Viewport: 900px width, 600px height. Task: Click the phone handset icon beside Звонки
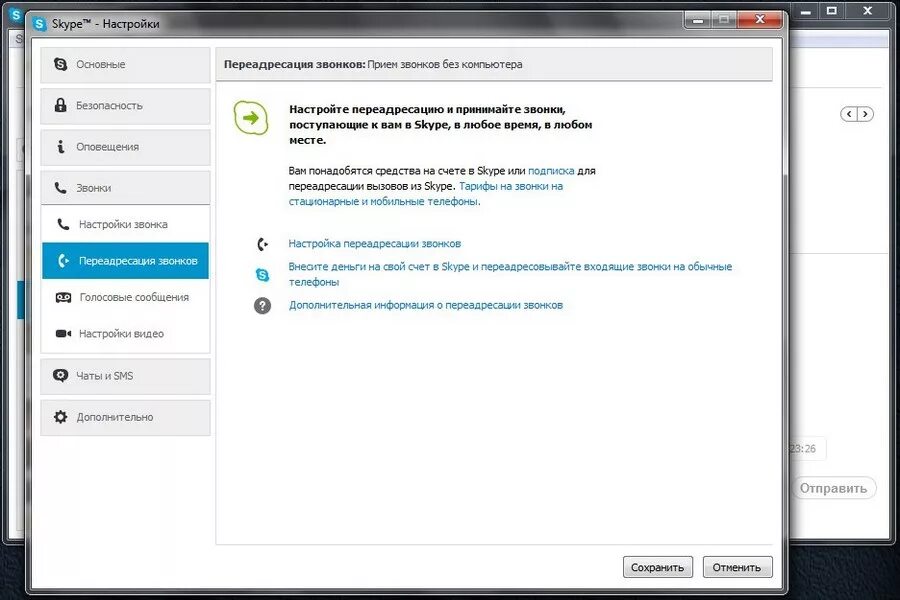[x=60, y=188]
